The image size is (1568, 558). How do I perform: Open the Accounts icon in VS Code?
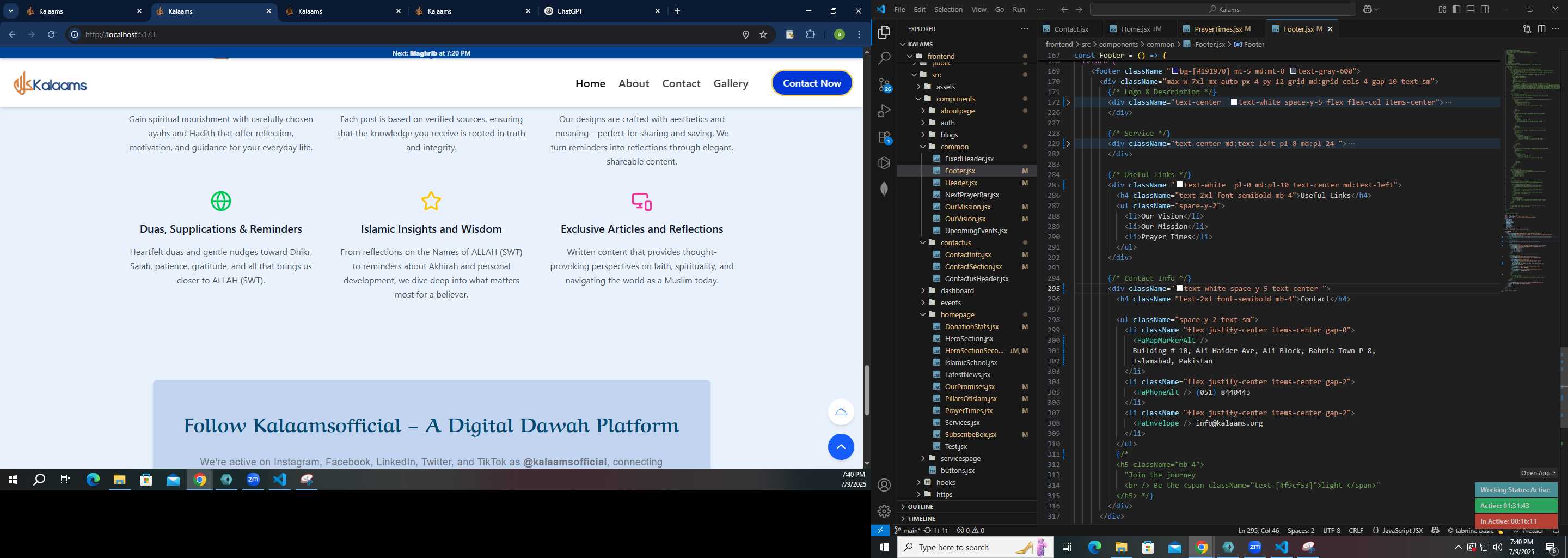click(884, 485)
